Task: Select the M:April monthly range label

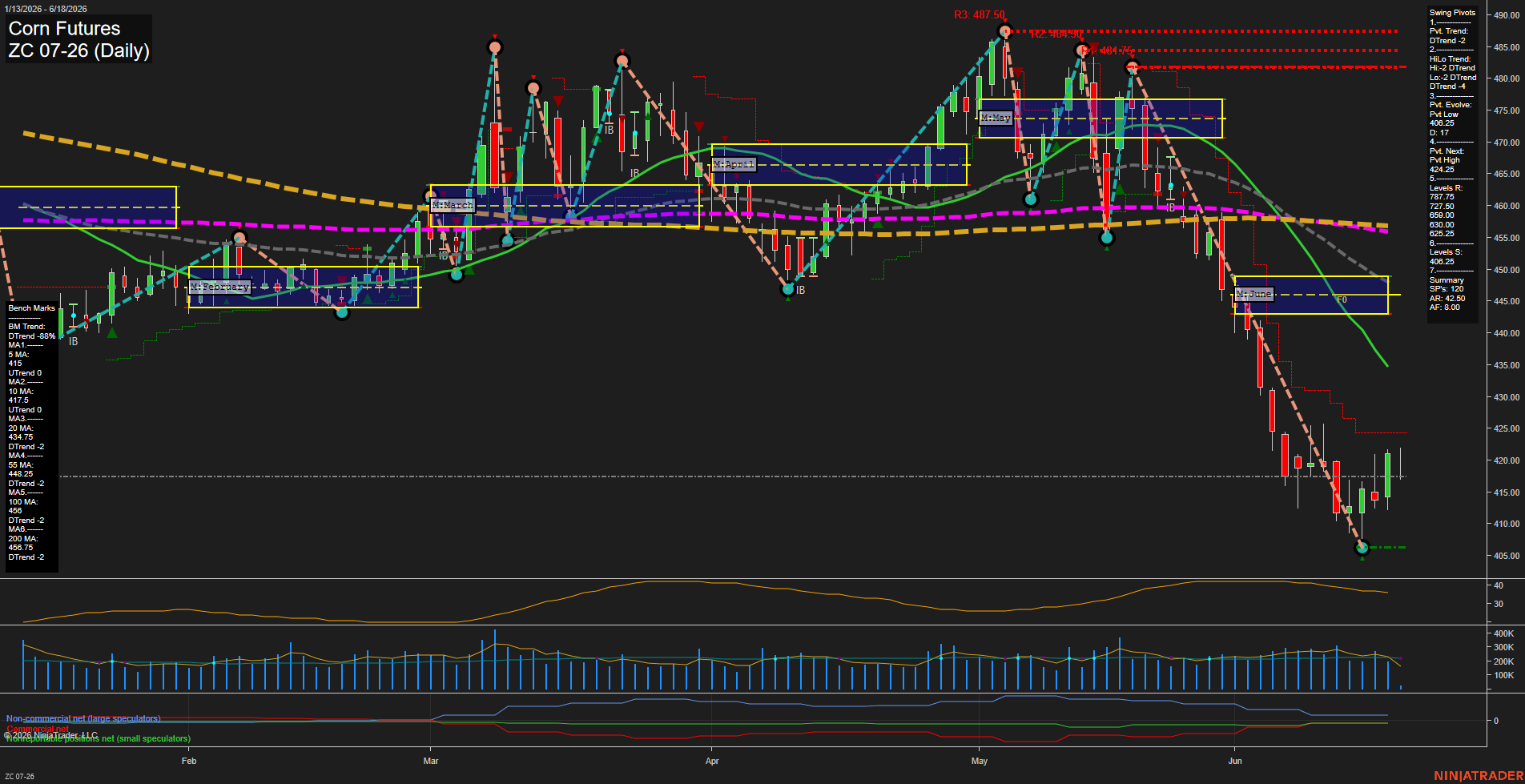Action: (x=734, y=164)
